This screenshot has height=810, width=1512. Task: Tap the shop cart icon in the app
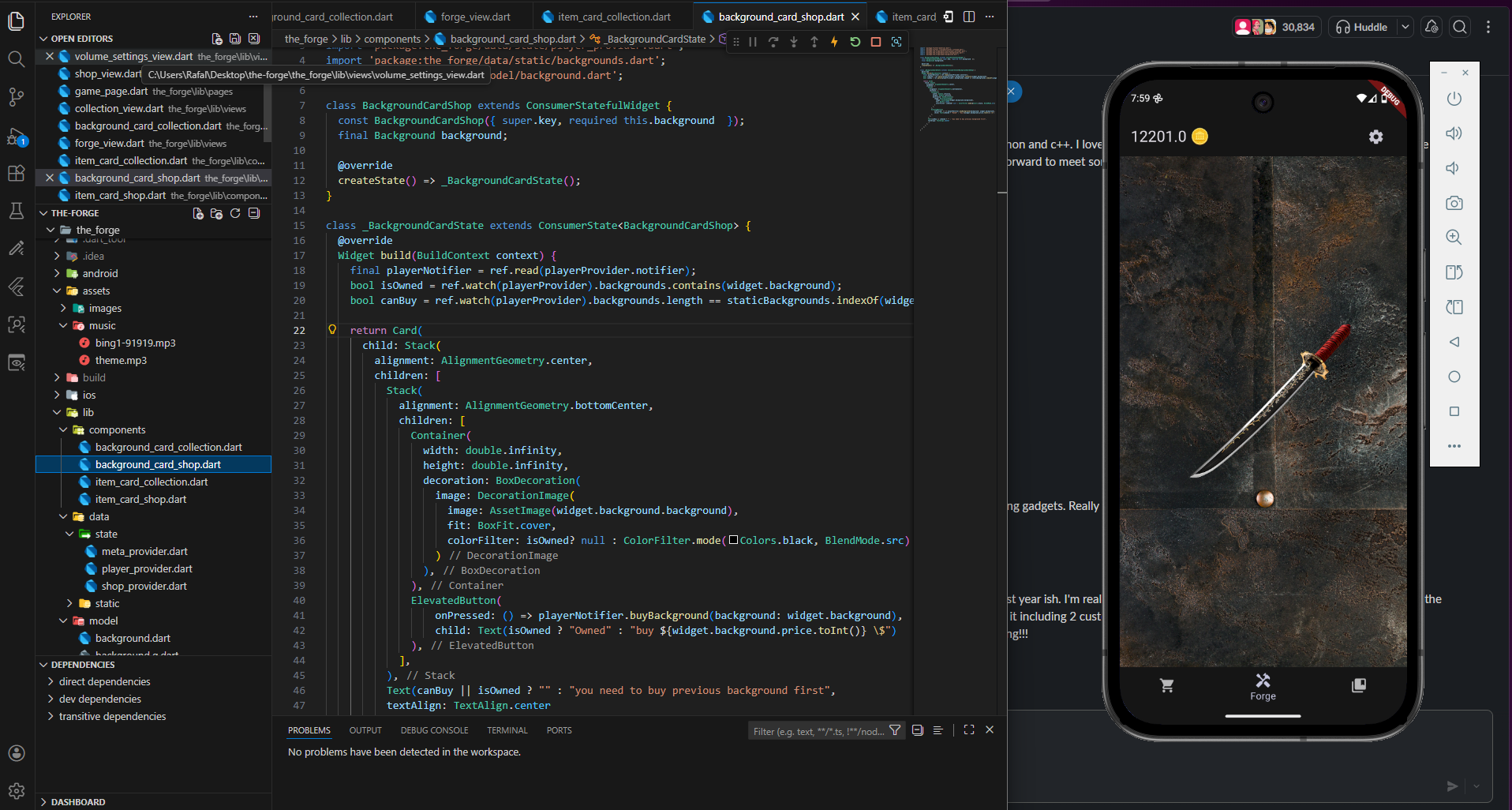[x=1166, y=685]
